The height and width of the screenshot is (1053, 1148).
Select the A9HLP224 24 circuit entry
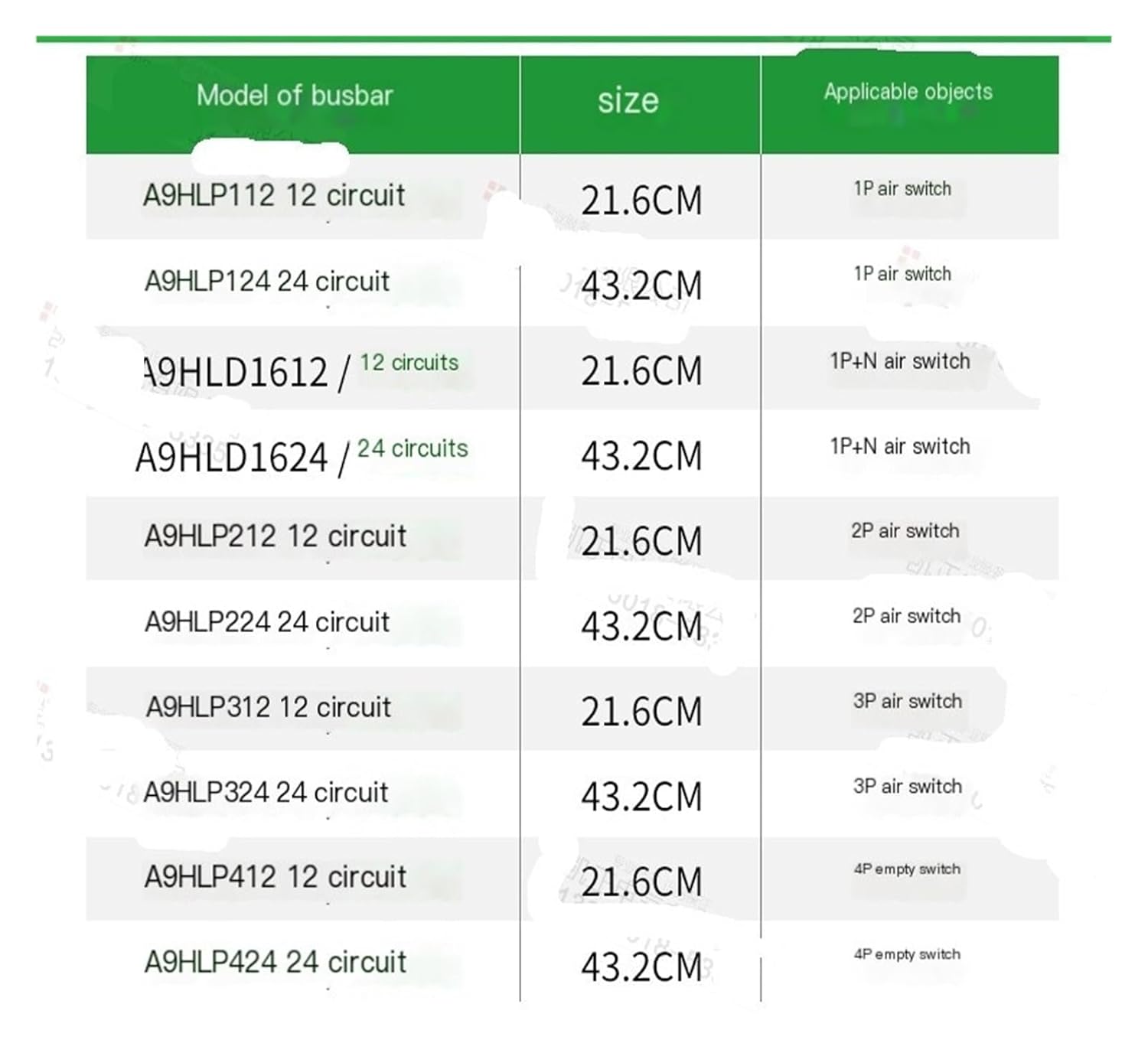(x=267, y=621)
